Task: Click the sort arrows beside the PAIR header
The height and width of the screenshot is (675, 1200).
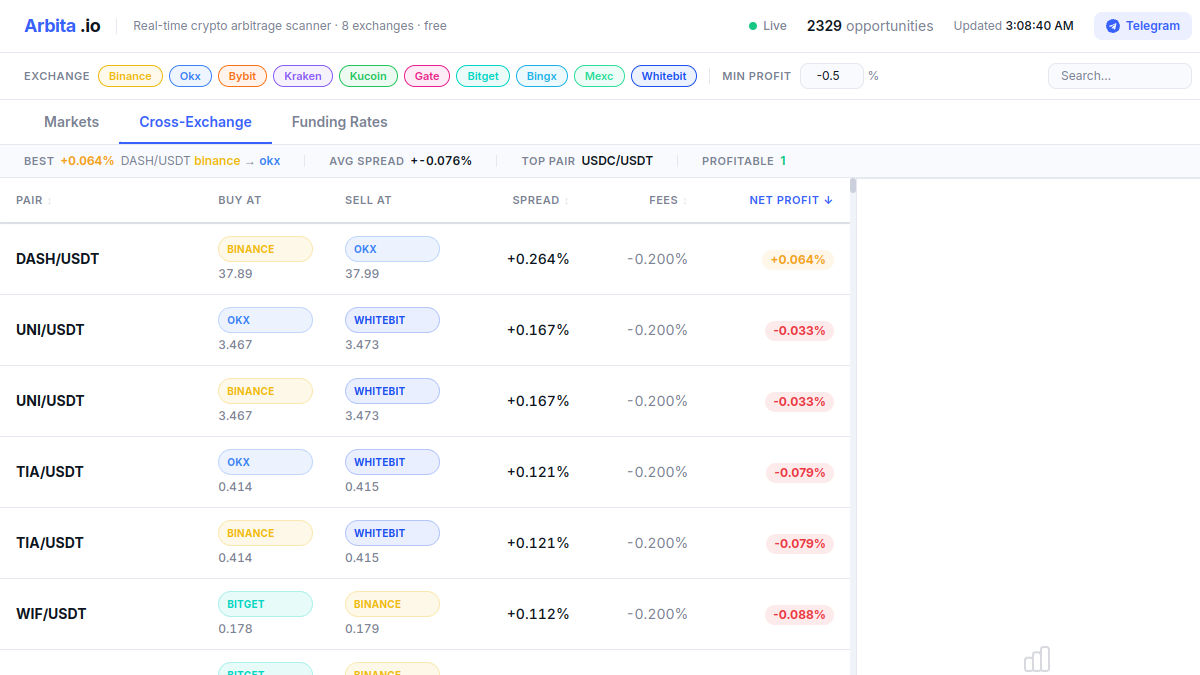Action: coord(50,201)
